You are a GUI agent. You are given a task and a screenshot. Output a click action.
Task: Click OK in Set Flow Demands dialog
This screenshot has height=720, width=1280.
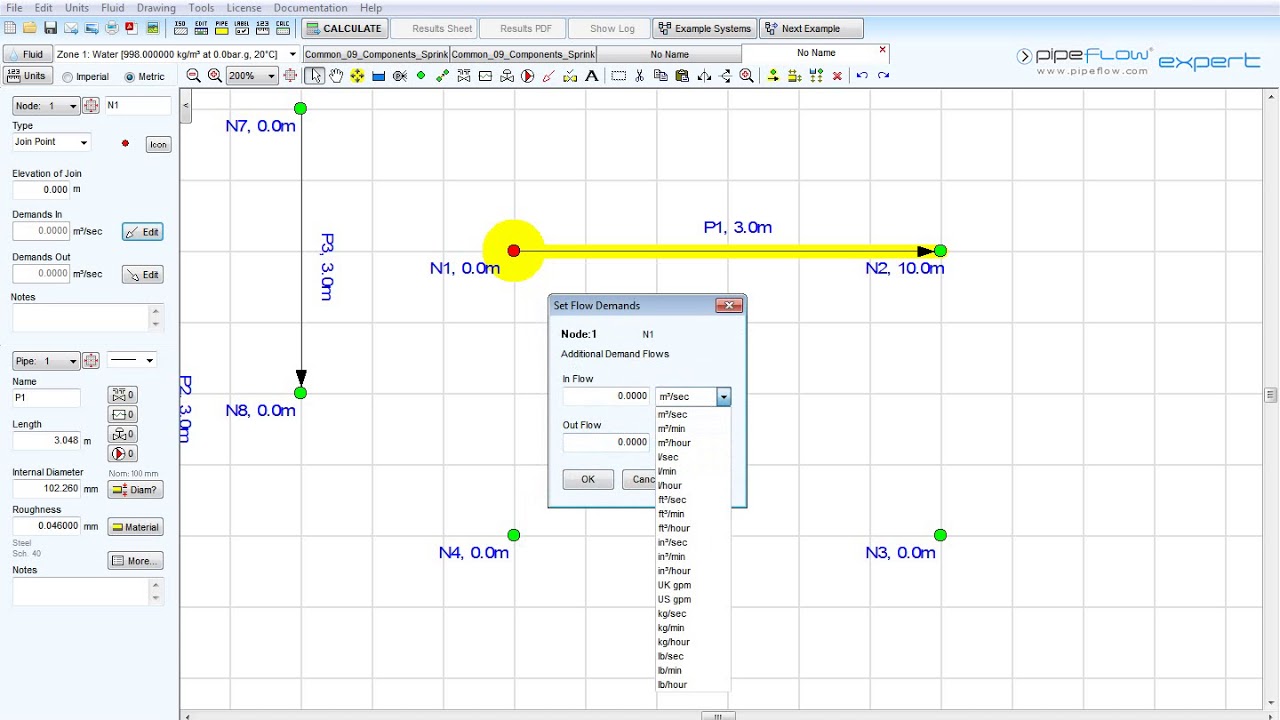tap(588, 479)
